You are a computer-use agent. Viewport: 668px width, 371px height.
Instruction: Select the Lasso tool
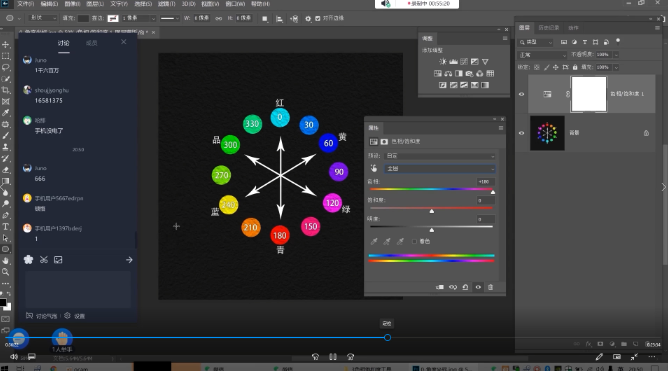(6, 67)
